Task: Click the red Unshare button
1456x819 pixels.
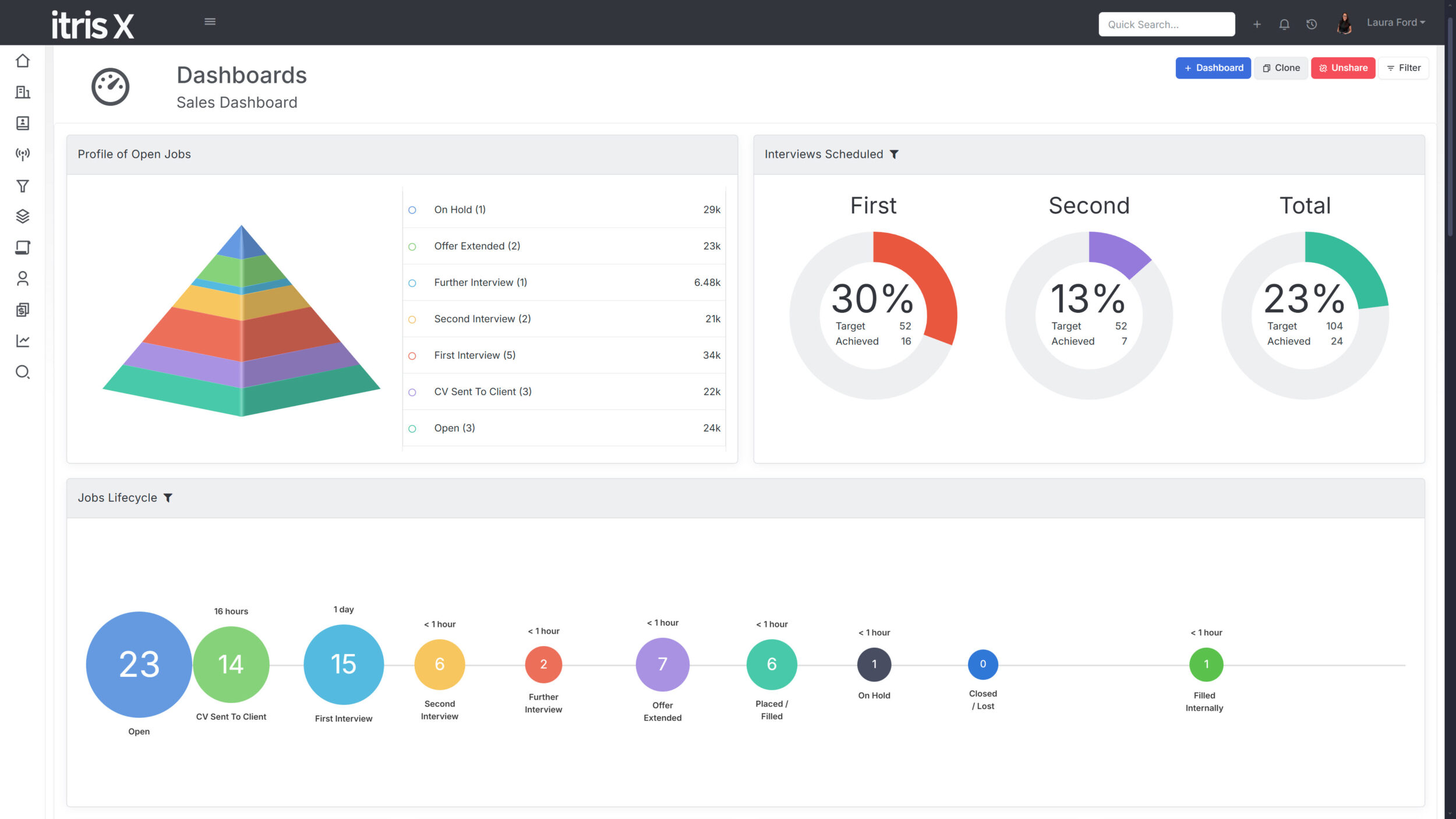Action: click(x=1342, y=68)
